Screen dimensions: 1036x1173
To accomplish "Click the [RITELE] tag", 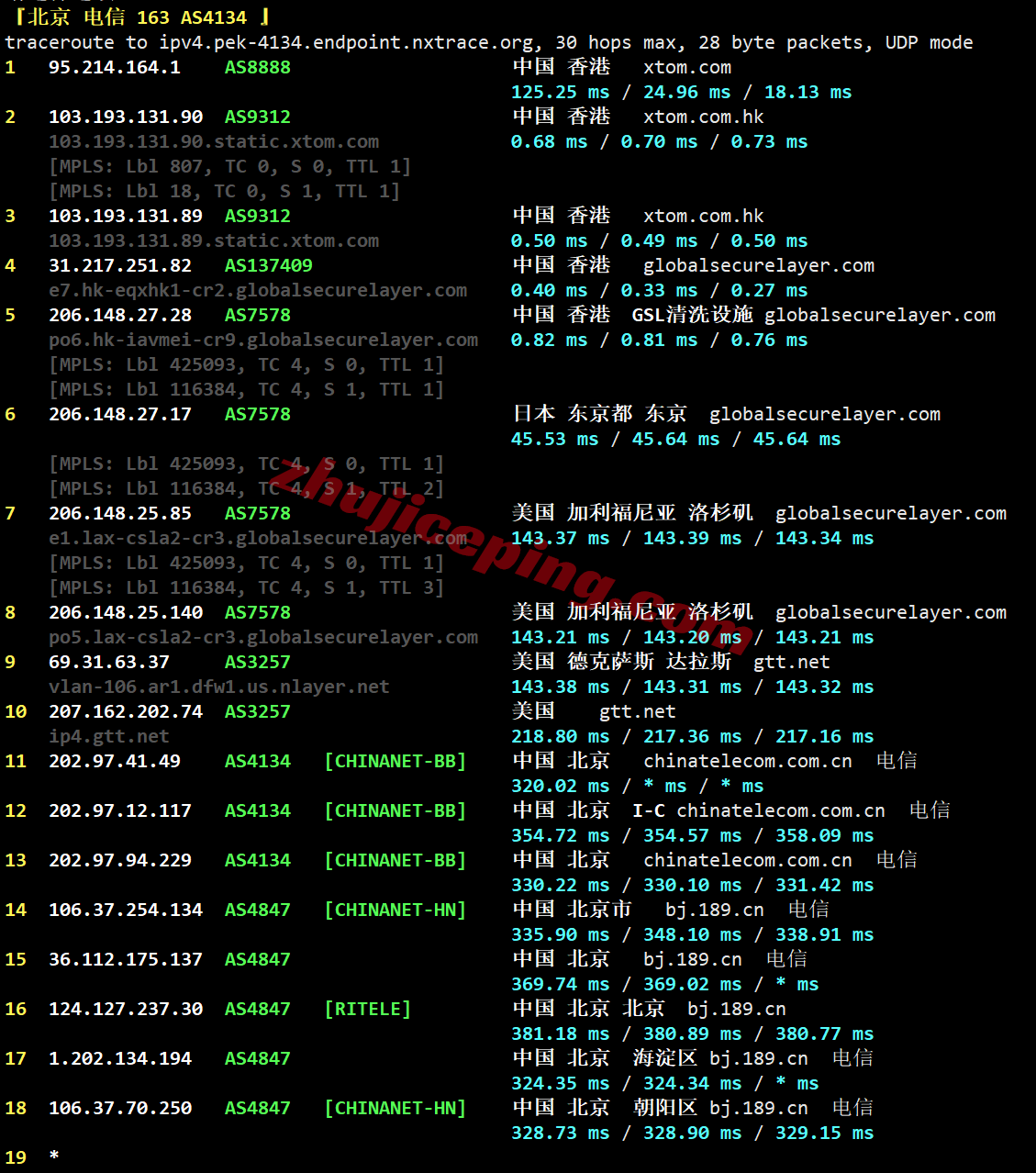I will 368,1009.
